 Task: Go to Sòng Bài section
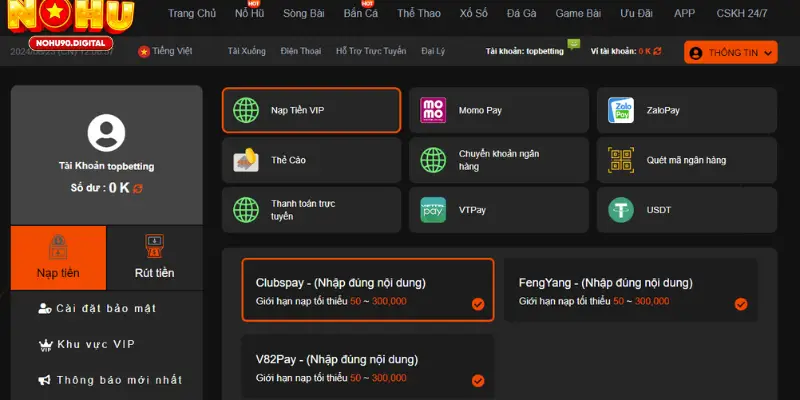[304, 14]
